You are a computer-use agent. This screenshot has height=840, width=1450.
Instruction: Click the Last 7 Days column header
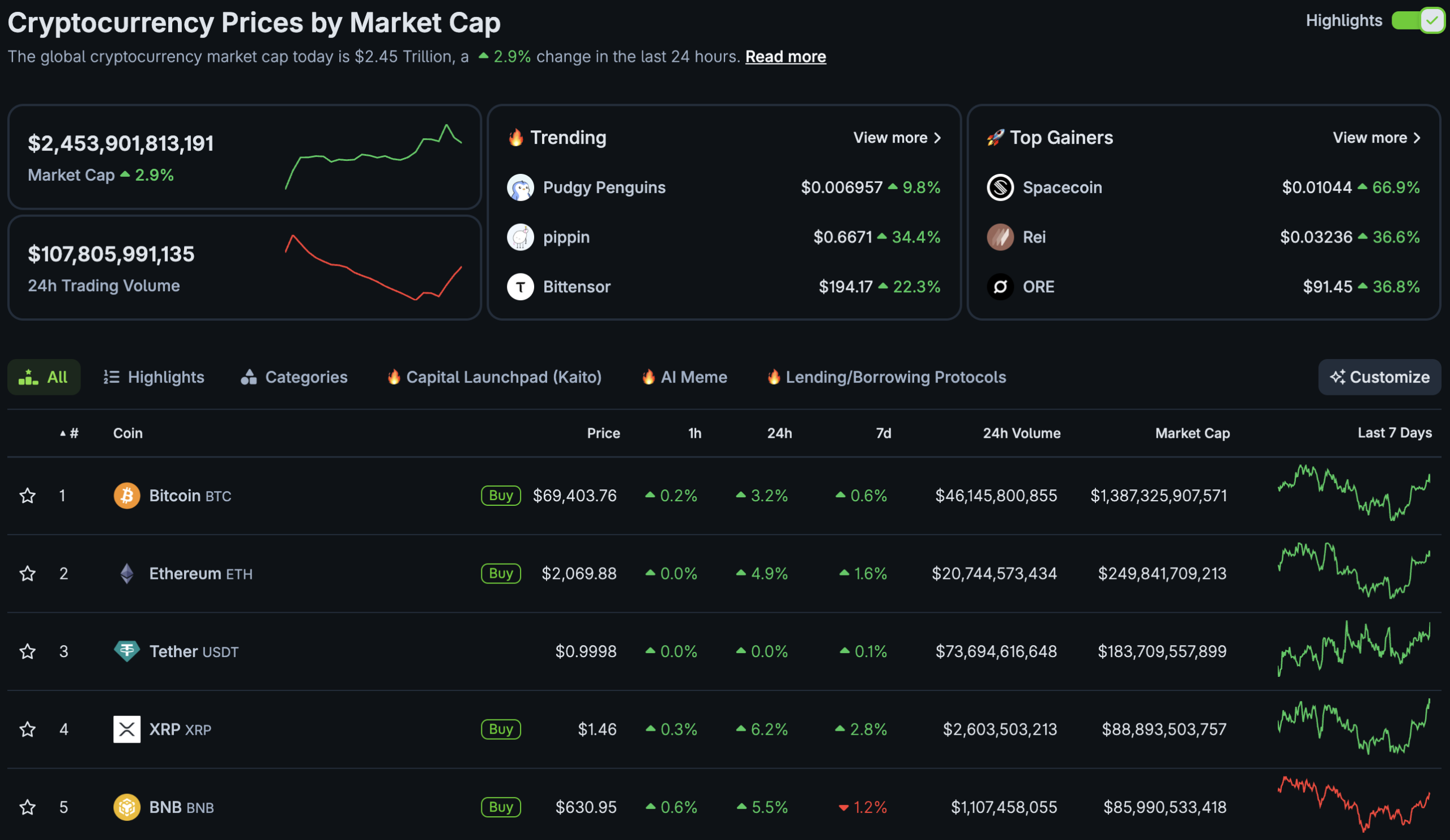pyautogui.click(x=1394, y=433)
